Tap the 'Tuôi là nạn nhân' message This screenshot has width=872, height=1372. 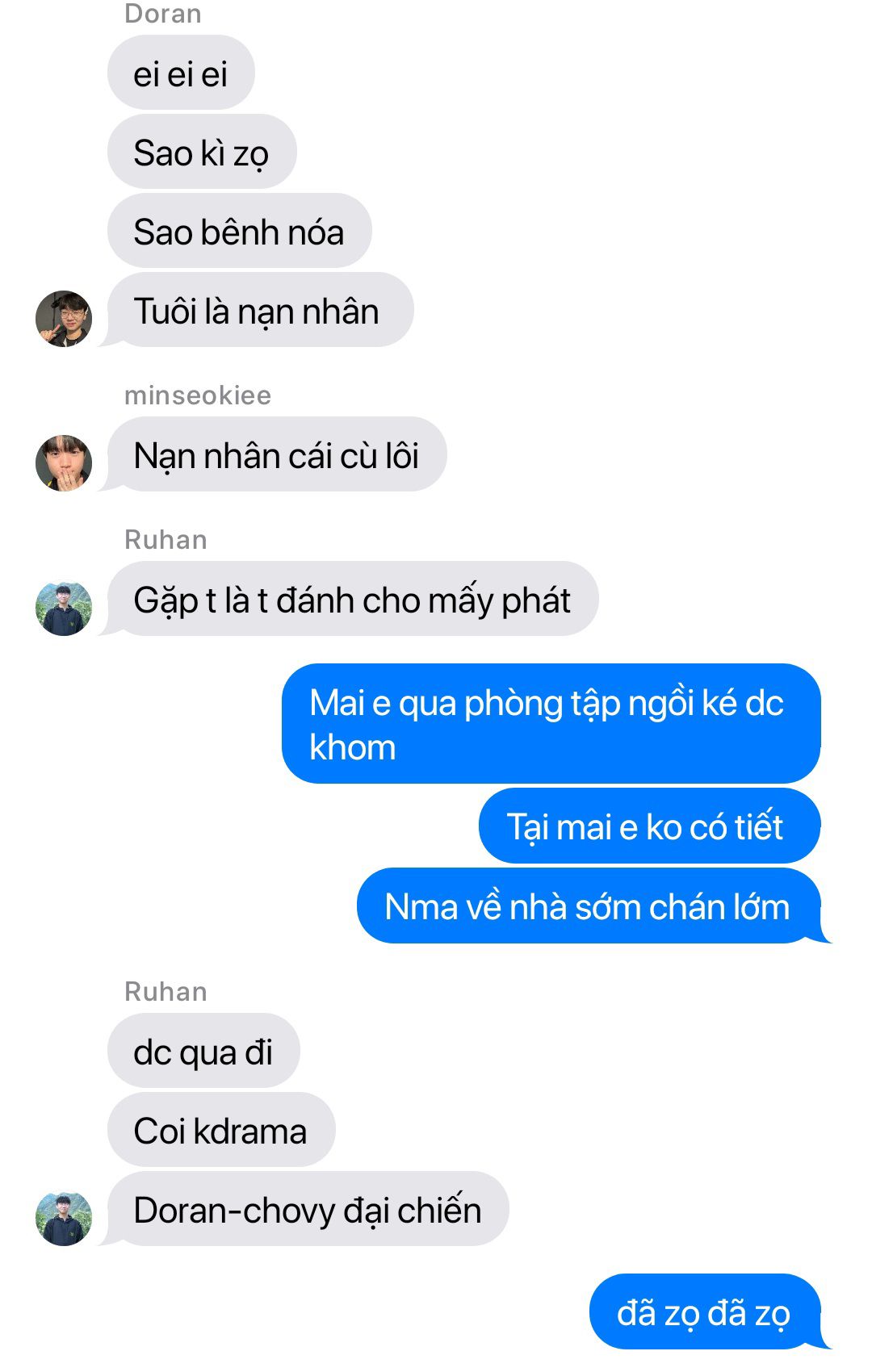tap(257, 310)
